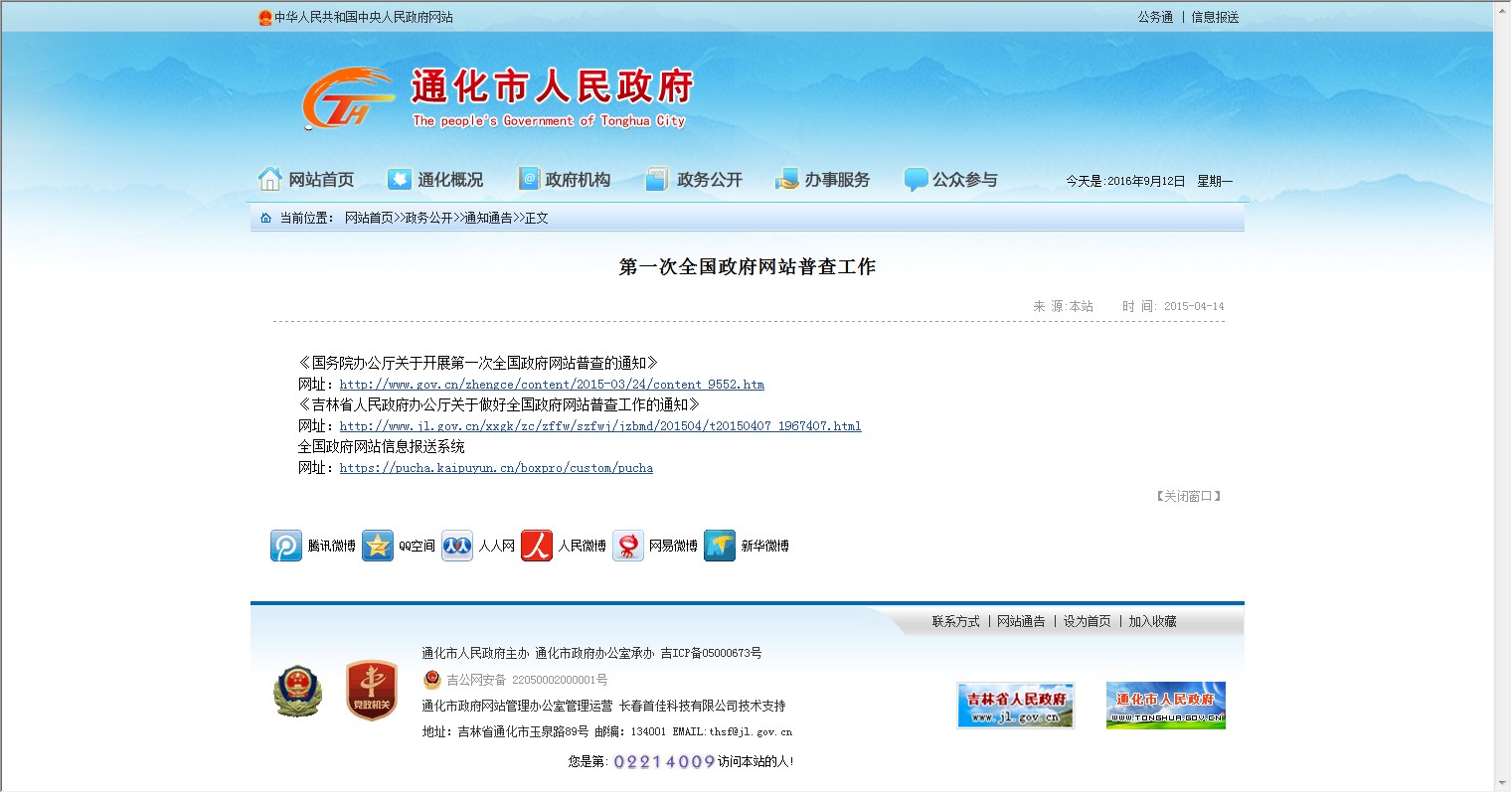Click the 人人网 share icon
Viewport: 1512px width, 793px height.
pos(457,546)
